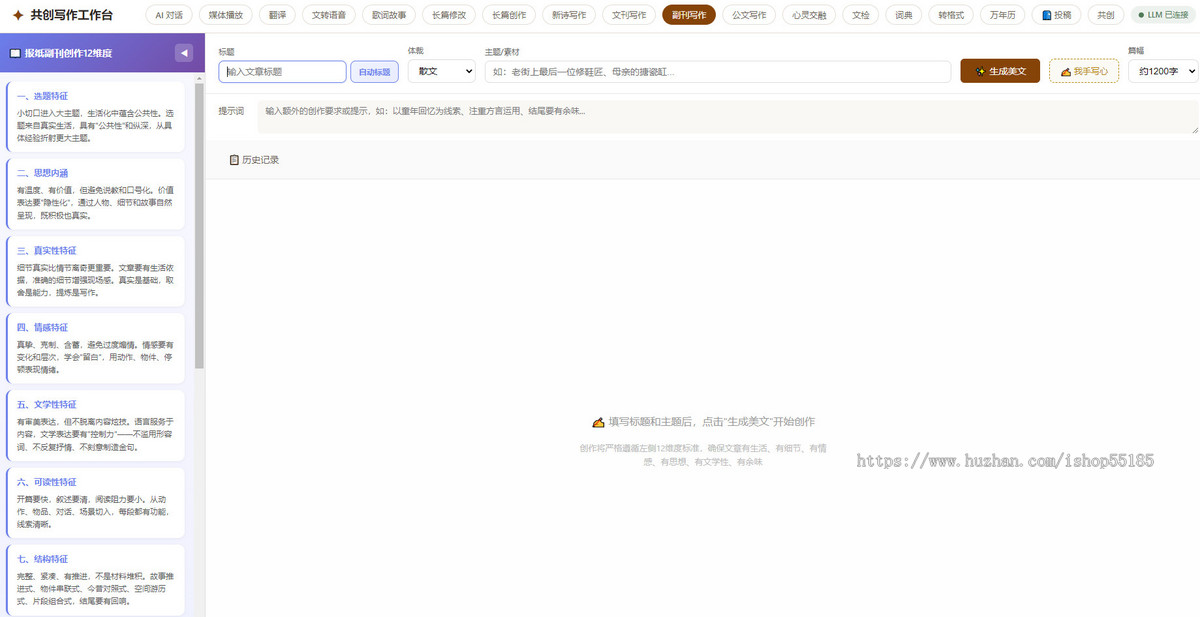Viewport: 1200px width, 617px height.
Task: Select the 文刊写作 tab
Action: tap(630, 15)
